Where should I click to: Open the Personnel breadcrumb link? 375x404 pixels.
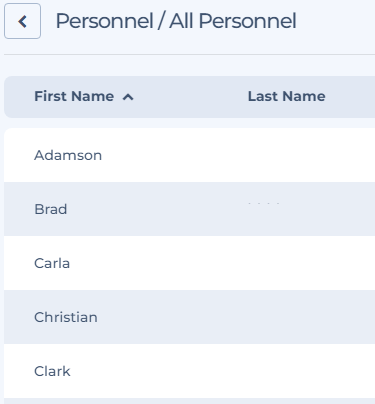[104, 21]
